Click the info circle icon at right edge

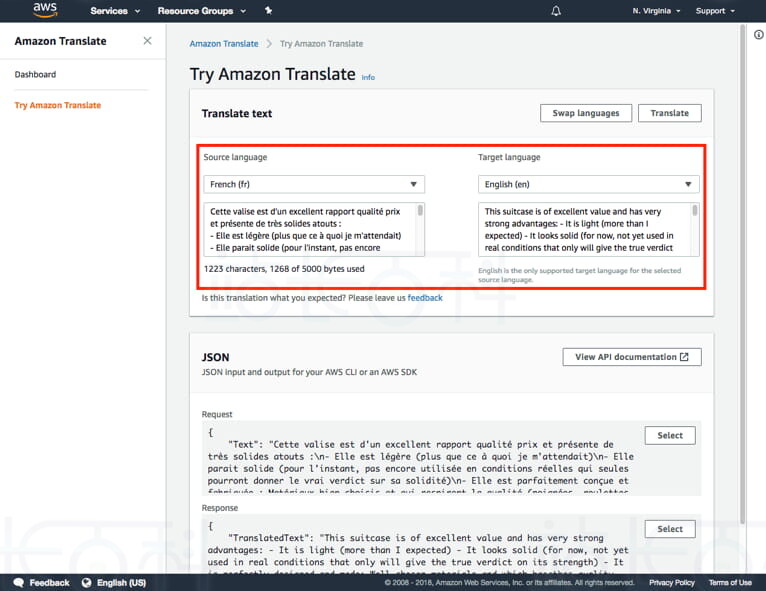pyautogui.click(x=759, y=35)
